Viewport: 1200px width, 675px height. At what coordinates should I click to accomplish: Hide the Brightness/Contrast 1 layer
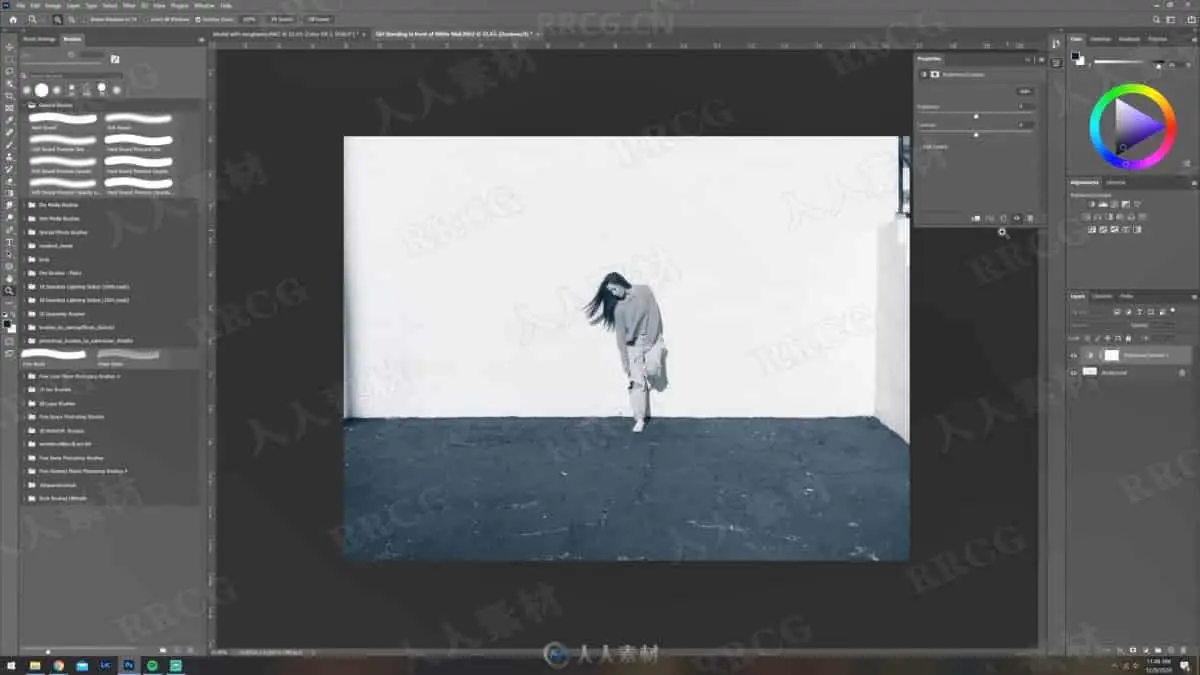click(x=1072, y=356)
